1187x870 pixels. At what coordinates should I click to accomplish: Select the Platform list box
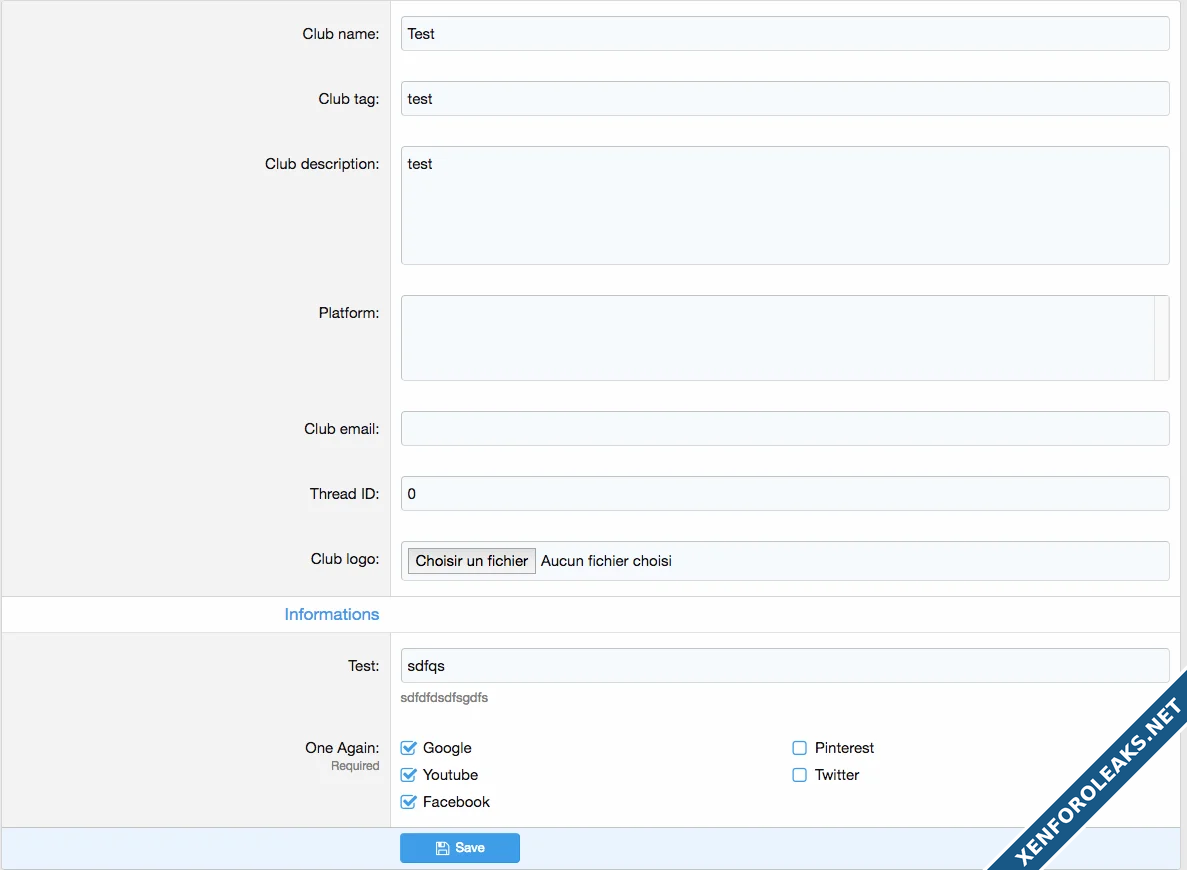[776, 338]
